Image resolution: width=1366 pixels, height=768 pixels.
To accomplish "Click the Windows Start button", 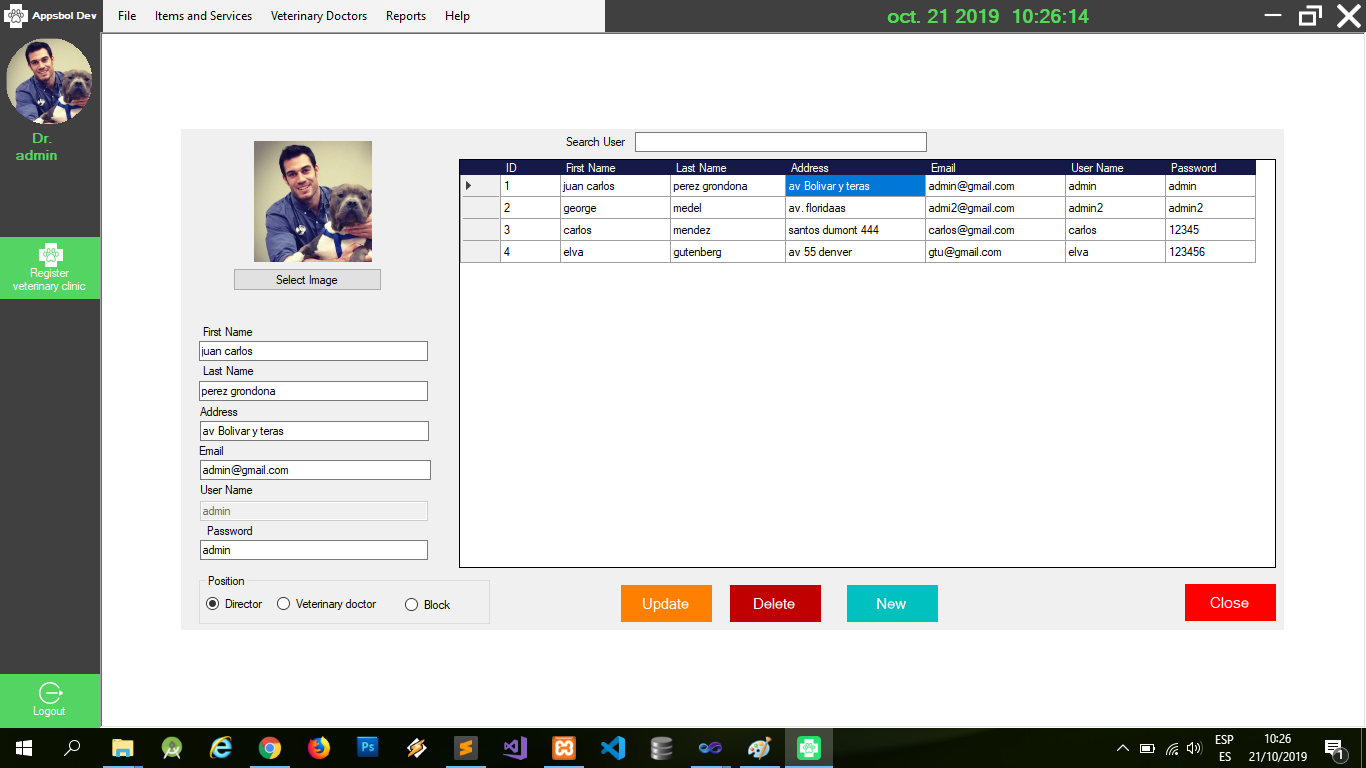I will 21,747.
